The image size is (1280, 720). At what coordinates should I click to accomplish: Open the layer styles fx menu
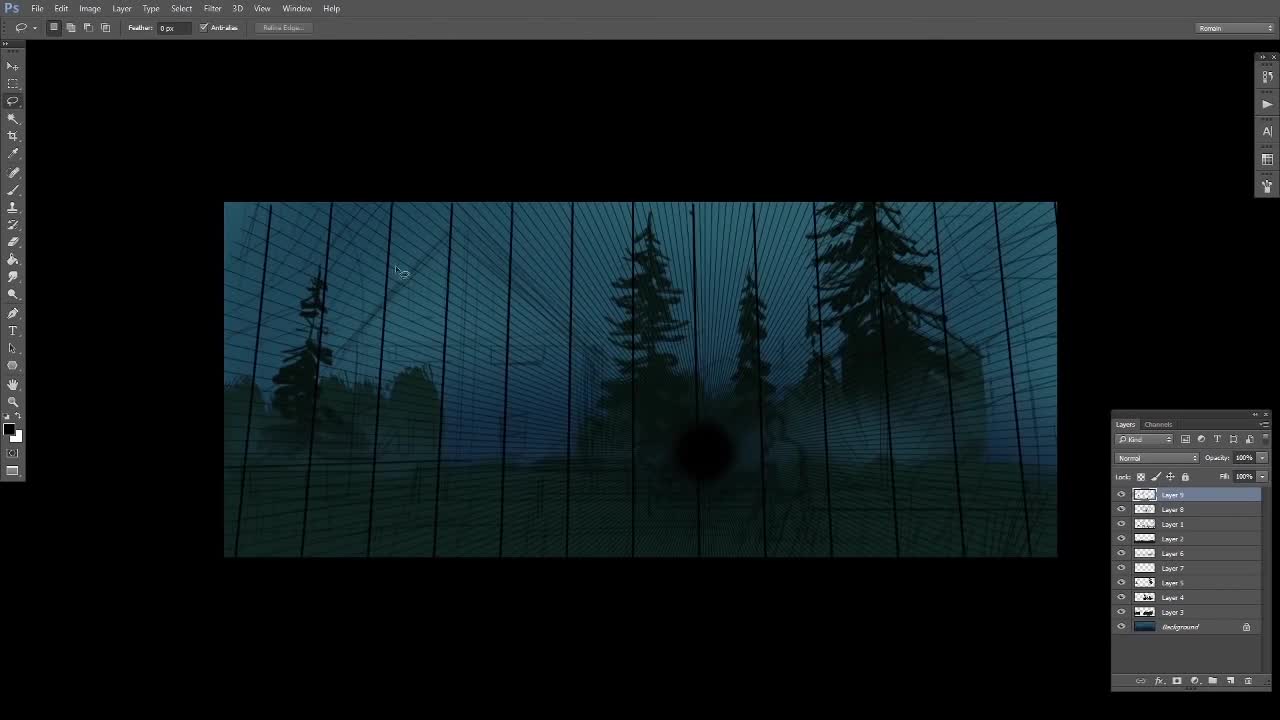[x=1160, y=681]
